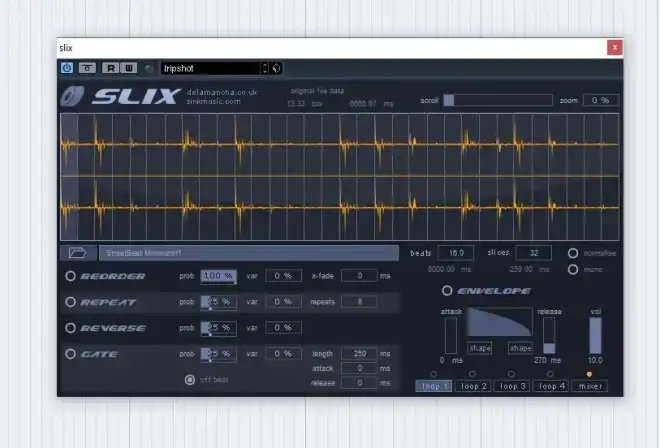The width and height of the screenshot is (660, 448).
Task: Click the envelope release slider
Action: tap(549, 336)
